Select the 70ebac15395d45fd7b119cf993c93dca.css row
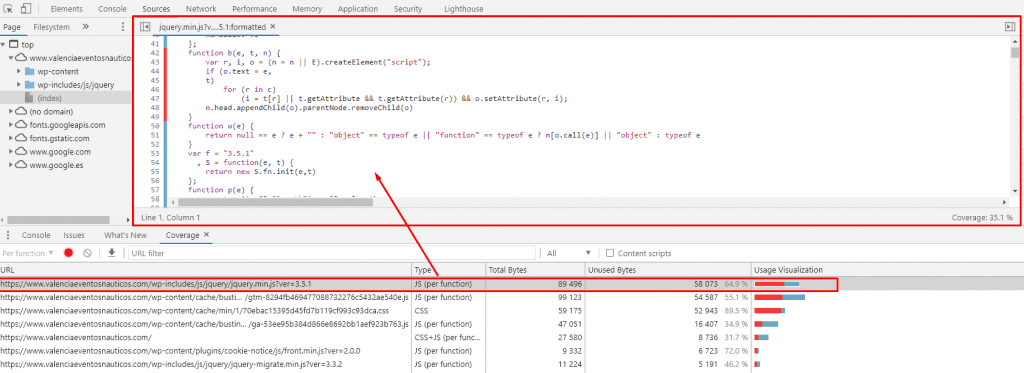Viewport: 1024px width, 373px height. [x=512, y=310]
